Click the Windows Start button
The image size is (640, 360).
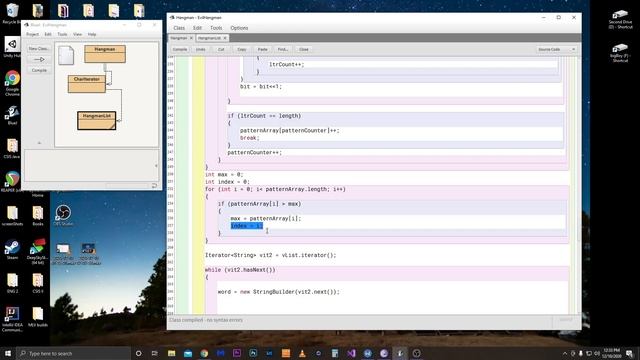click(8, 353)
